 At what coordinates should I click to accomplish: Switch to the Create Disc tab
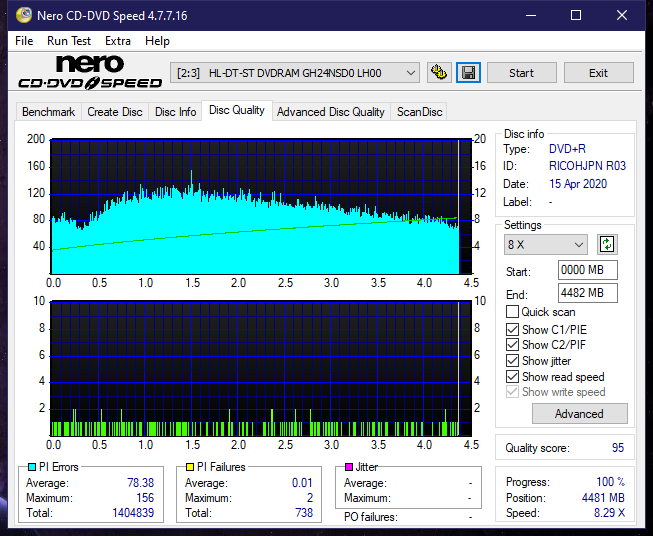(115, 112)
